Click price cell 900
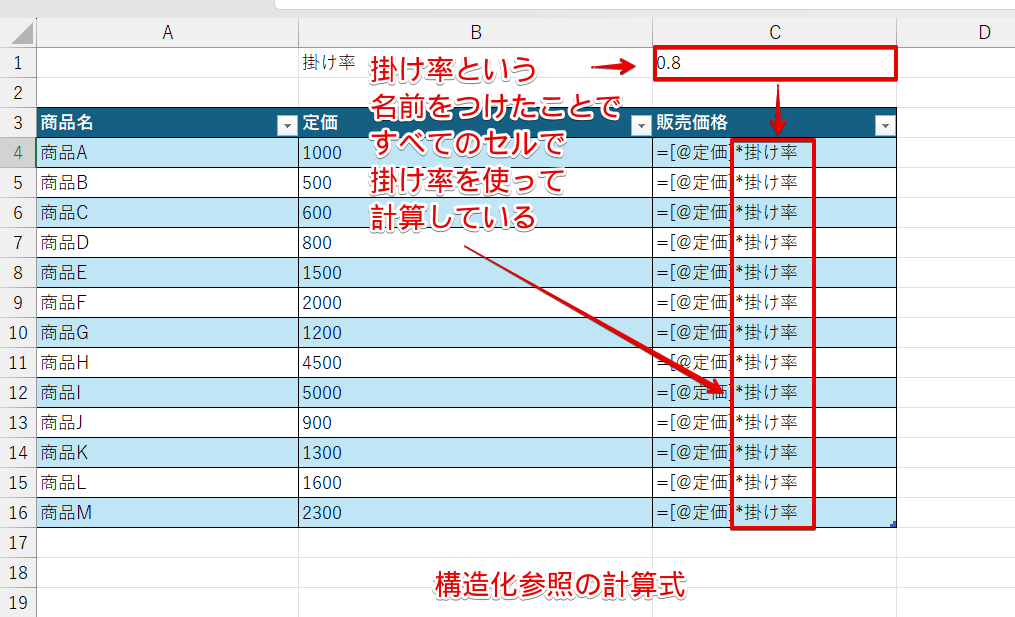1015x617 pixels. click(476, 423)
